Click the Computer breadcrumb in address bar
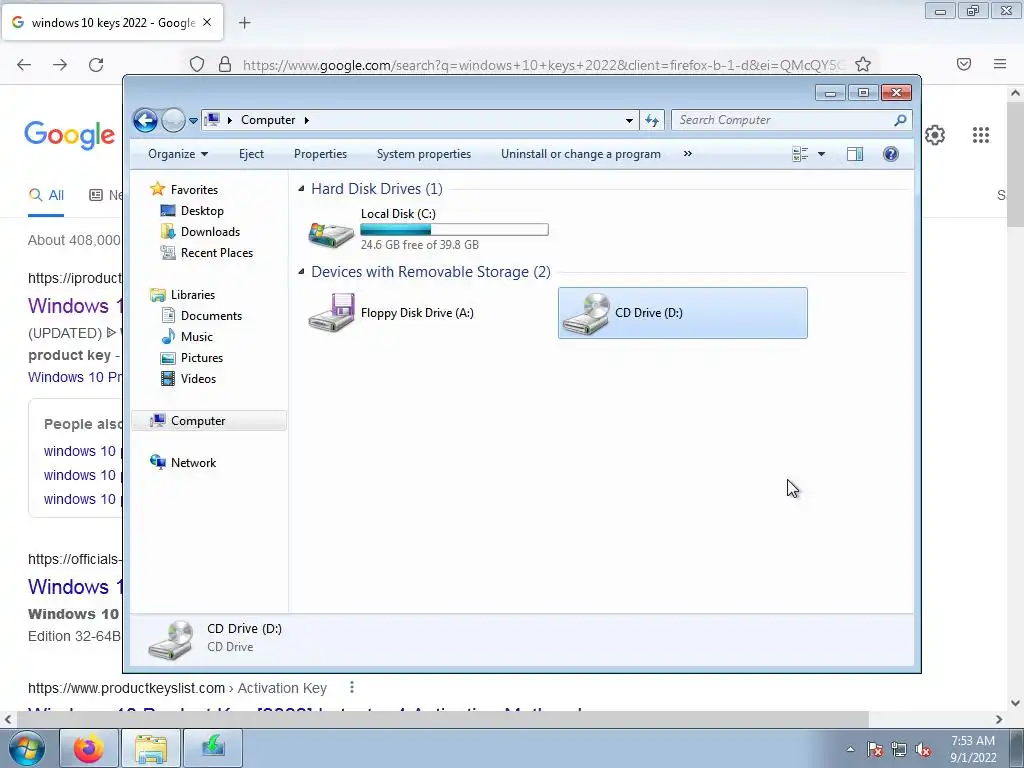The height and width of the screenshot is (768, 1024). (268, 120)
